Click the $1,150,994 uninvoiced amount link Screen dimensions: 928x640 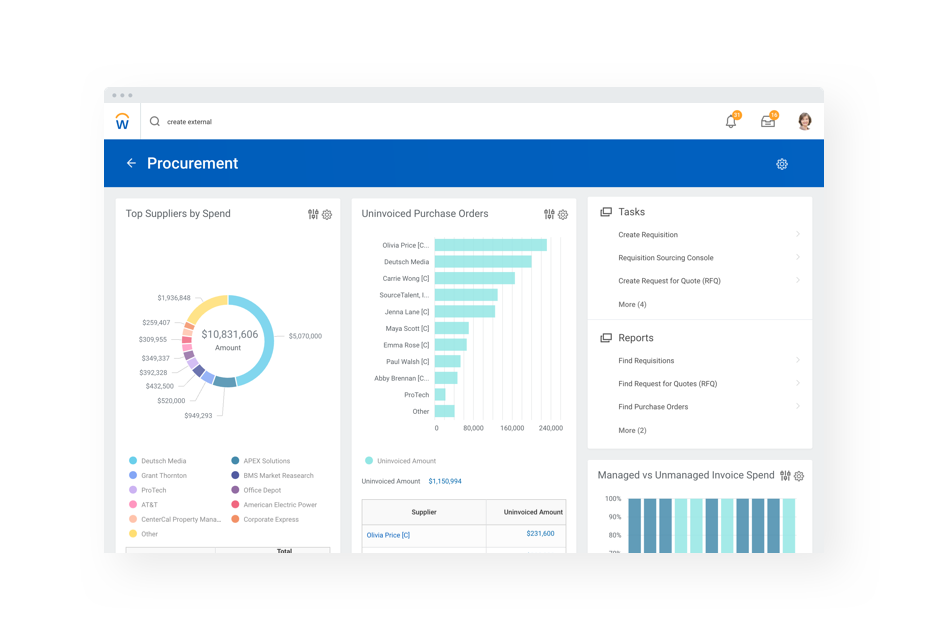pyautogui.click(x=445, y=481)
